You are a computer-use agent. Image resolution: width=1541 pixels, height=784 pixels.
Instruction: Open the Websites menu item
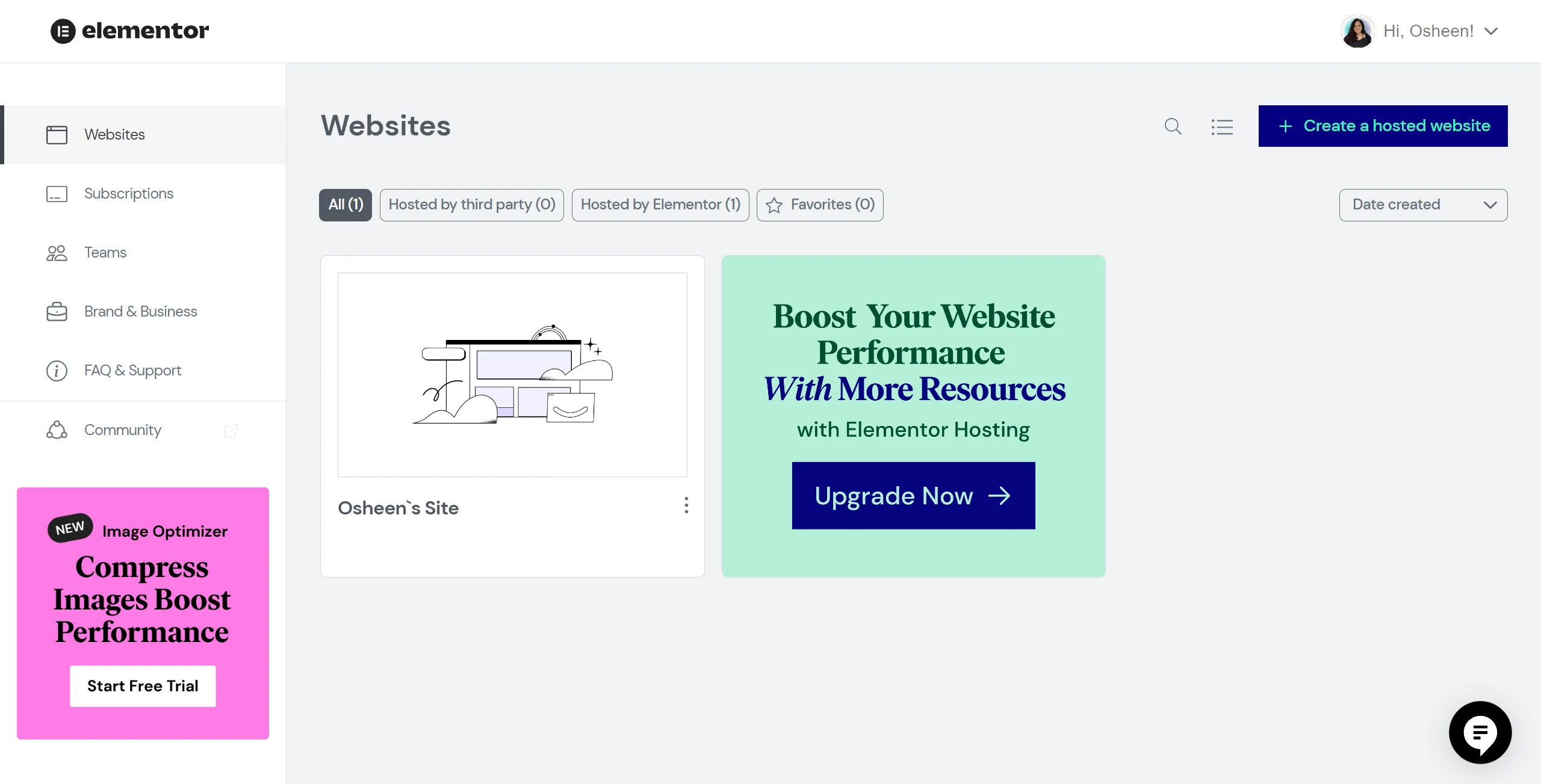point(143,134)
